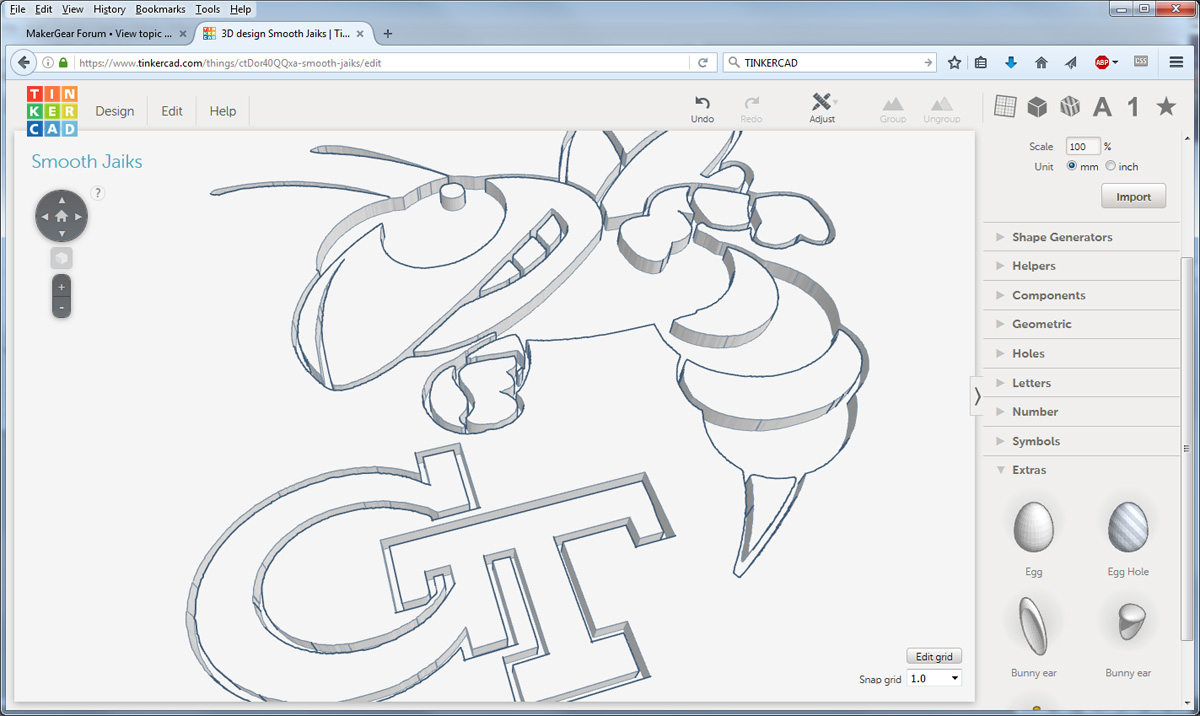This screenshot has height=716, width=1200.
Task: Open the Adjust tool
Action: (822, 103)
